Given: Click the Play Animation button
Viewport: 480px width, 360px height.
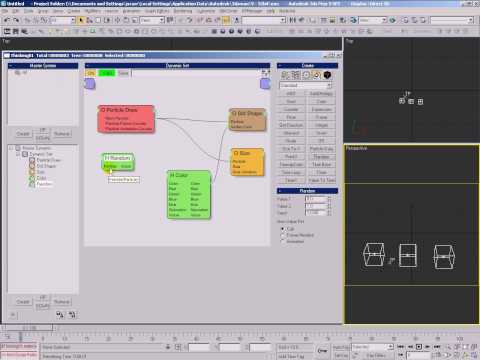Looking at the screenshot, I should (x=419, y=347).
